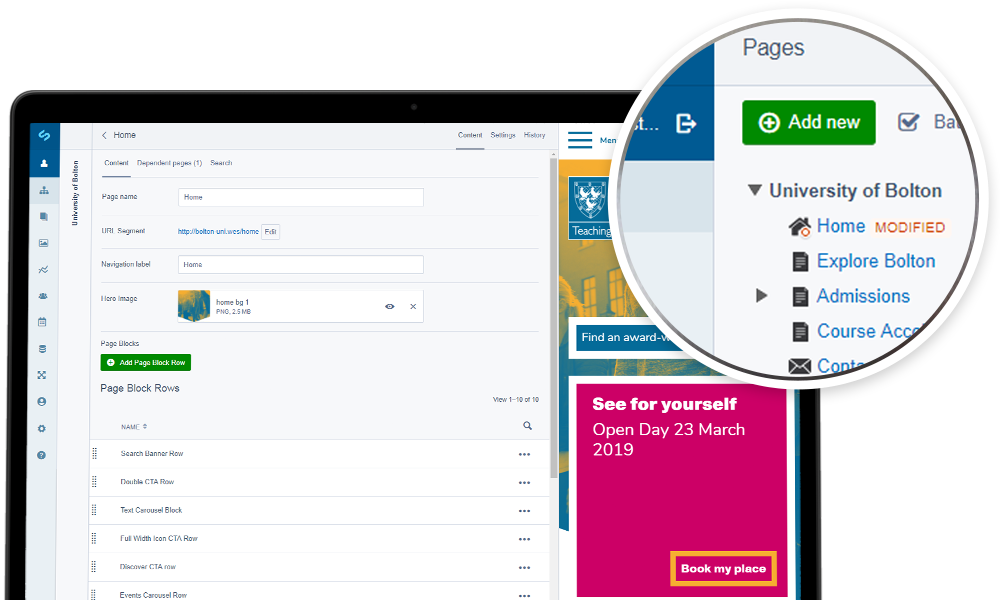The height and width of the screenshot is (600, 1000).
Task: Open the settings gear icon in sidebar
Action: tap(41, 428)
